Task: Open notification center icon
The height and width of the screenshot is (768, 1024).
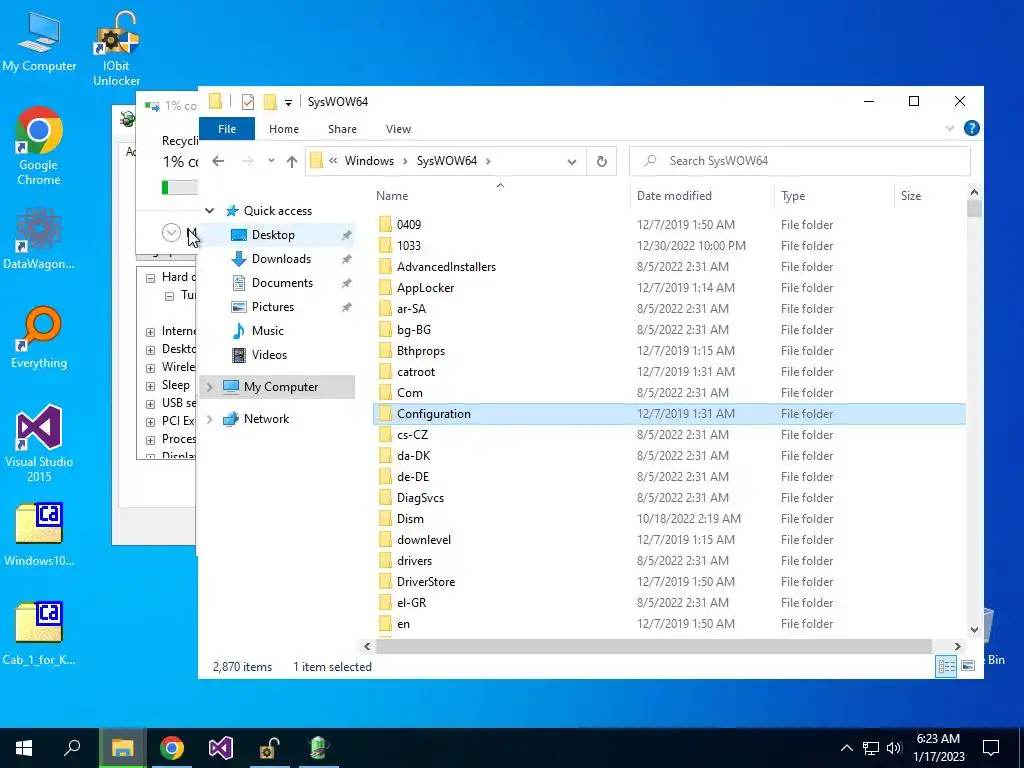Action: (x=991, y=748)
